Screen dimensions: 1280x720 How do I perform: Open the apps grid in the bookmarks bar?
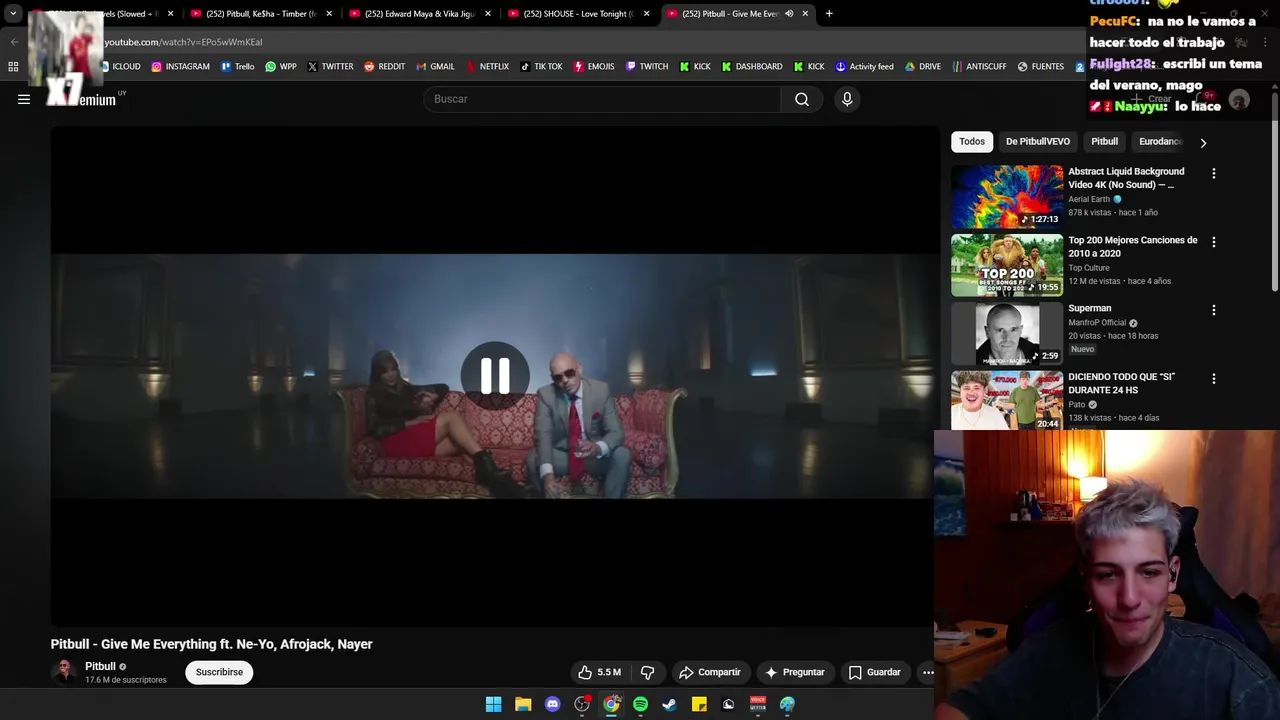click(13, 67)
